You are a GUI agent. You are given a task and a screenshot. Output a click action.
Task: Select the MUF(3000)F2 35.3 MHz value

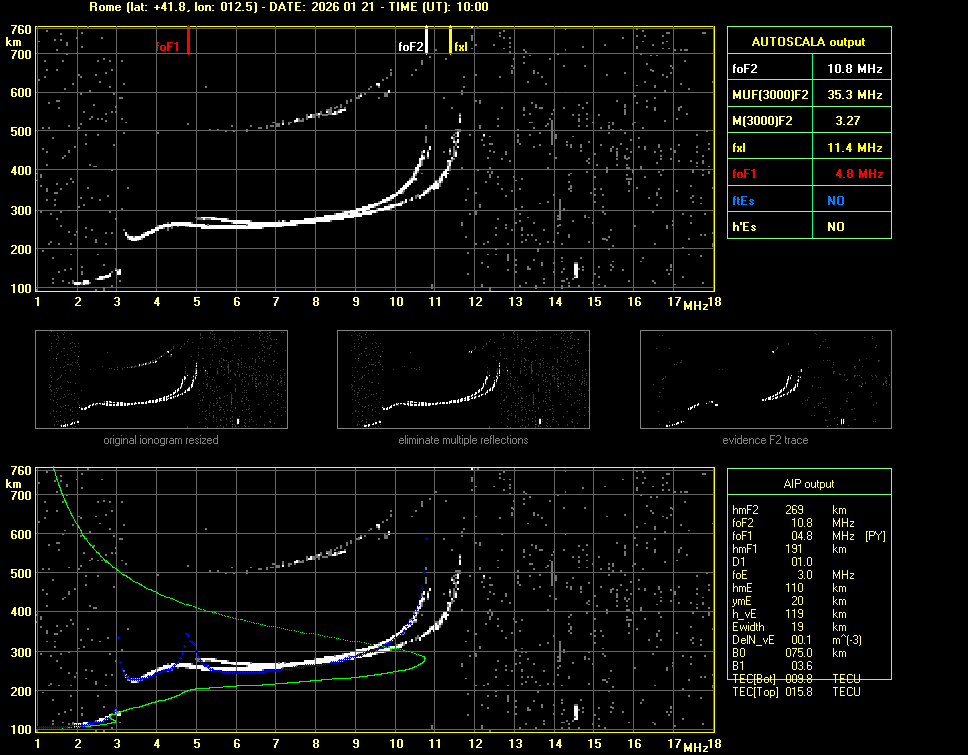[x=854, y=95]
